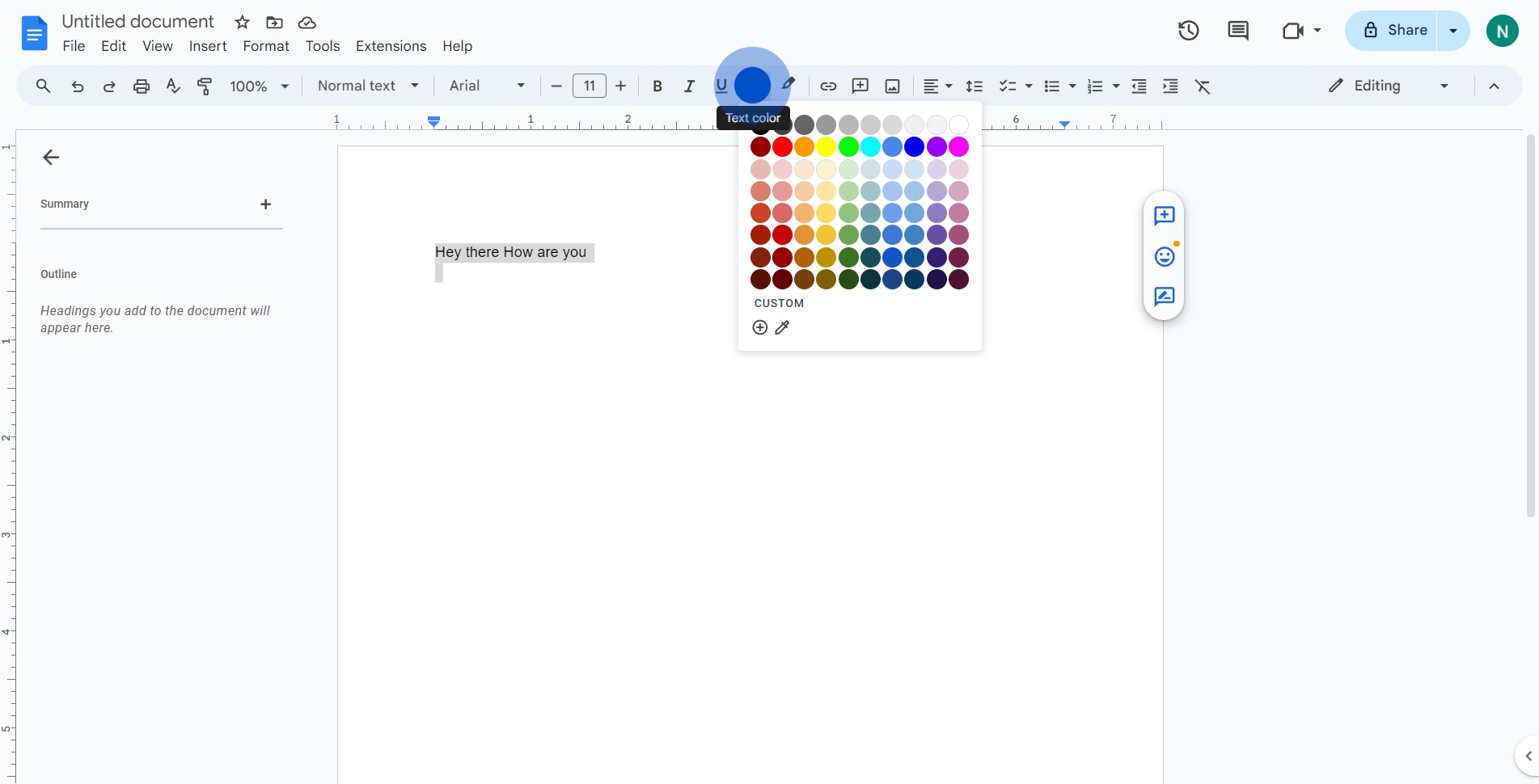Open the Format menu
The height and width of the screenshot is (784, 1539).
266,46
